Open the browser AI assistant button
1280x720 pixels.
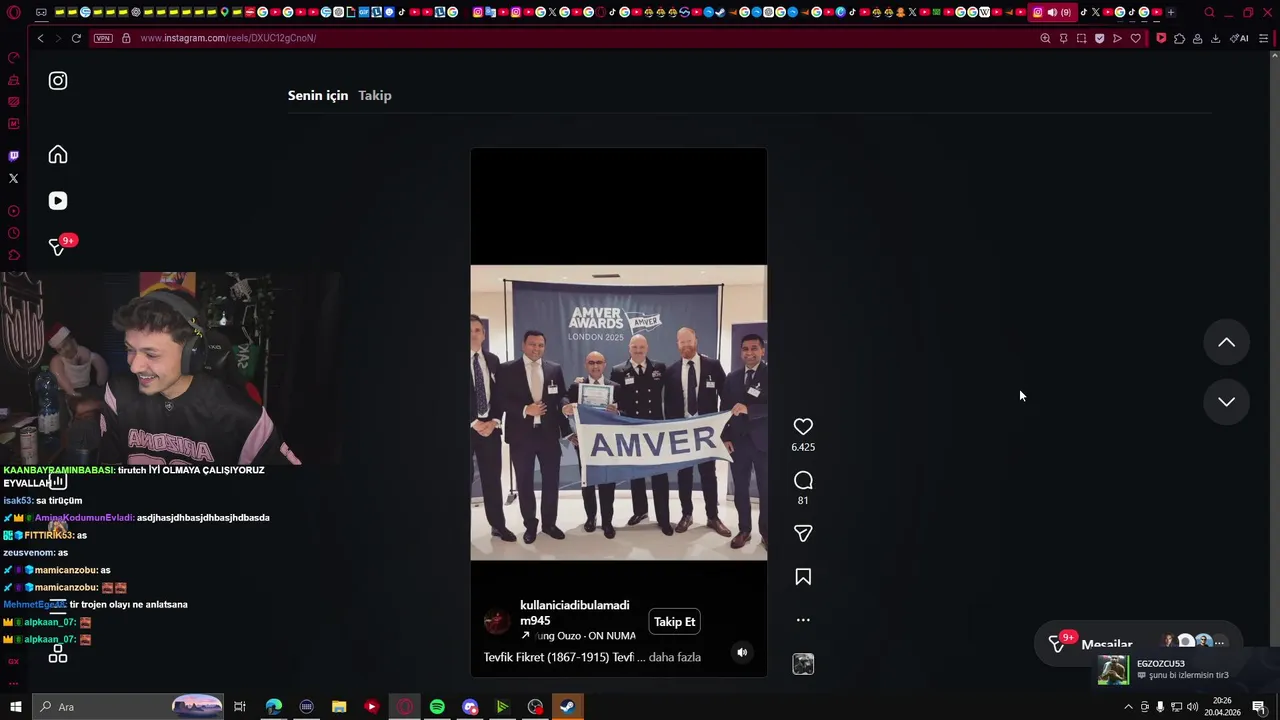(x=1239, y=38)
